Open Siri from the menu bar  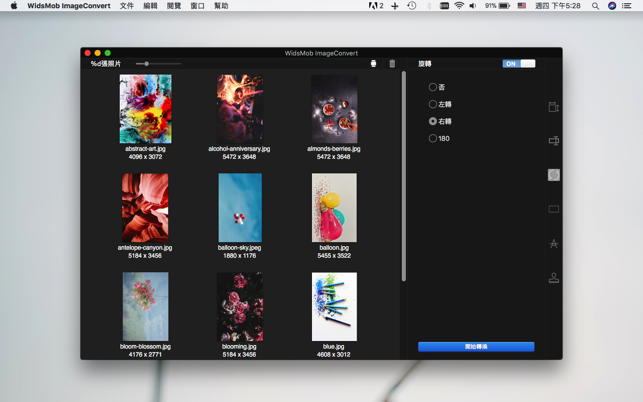pyautogui.click(x=612, y=6)
